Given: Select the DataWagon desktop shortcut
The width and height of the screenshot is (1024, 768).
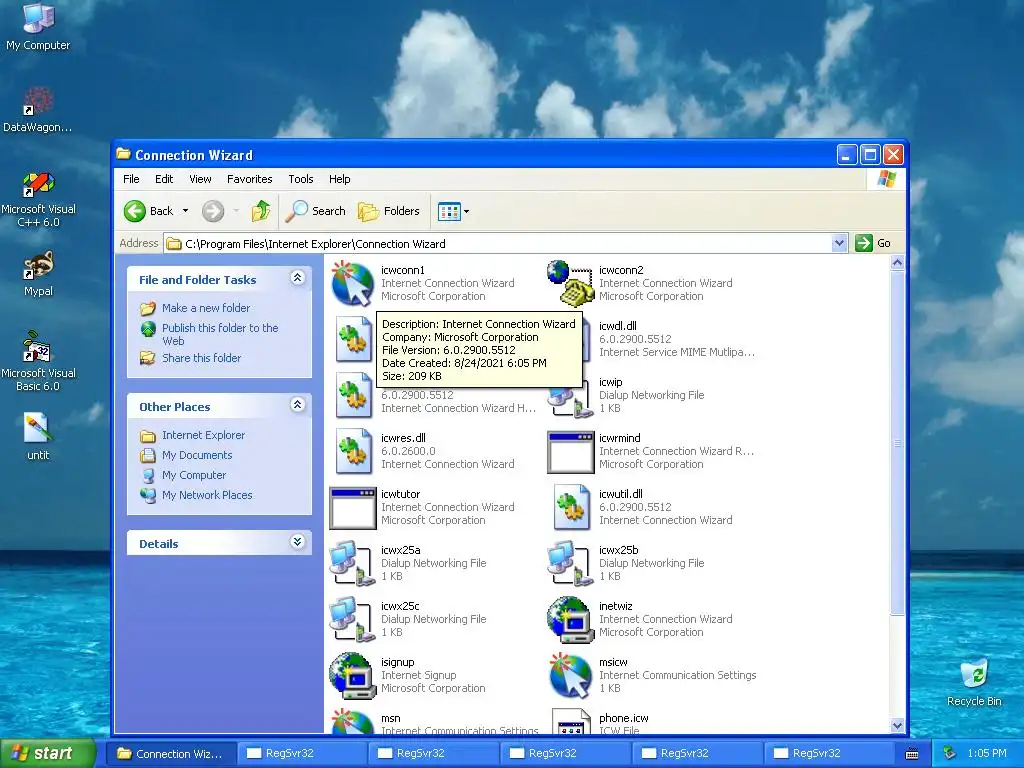Looking at the screenshot, I should click(38, 110).
